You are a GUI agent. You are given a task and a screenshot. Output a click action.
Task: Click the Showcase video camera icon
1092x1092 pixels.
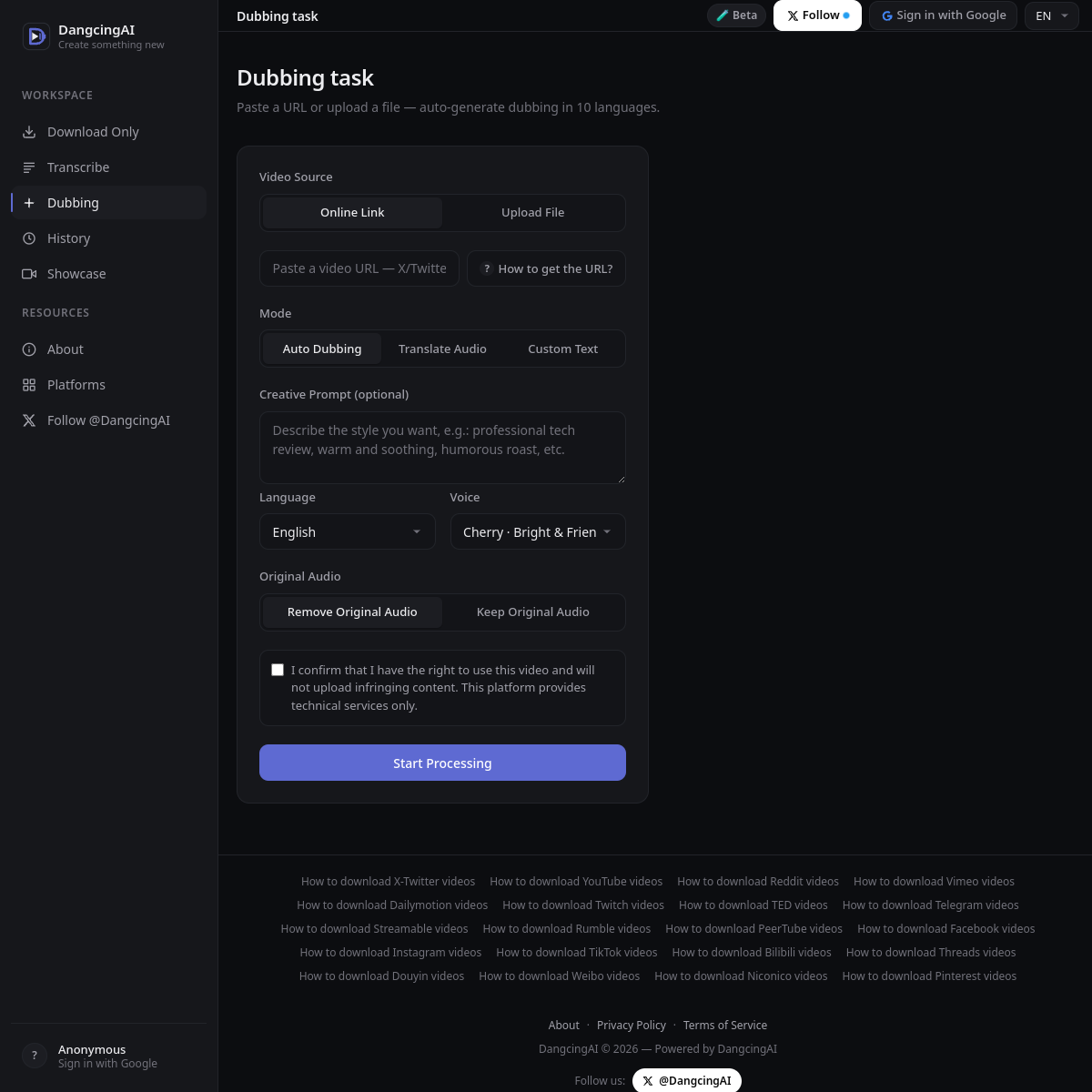[x=29, y=274]
